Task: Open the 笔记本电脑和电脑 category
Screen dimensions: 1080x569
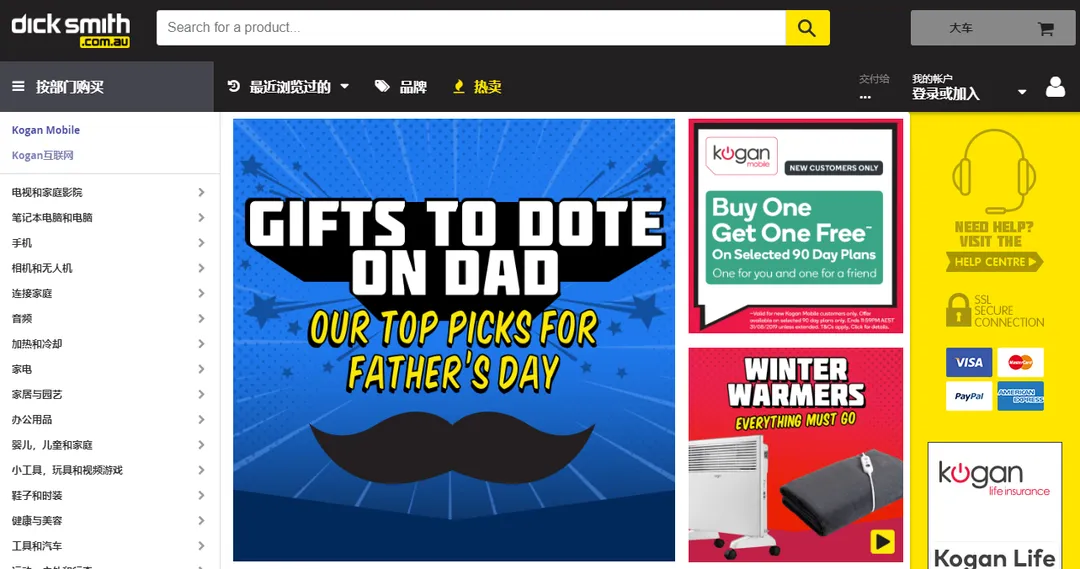Action: (x=52, y=218)
